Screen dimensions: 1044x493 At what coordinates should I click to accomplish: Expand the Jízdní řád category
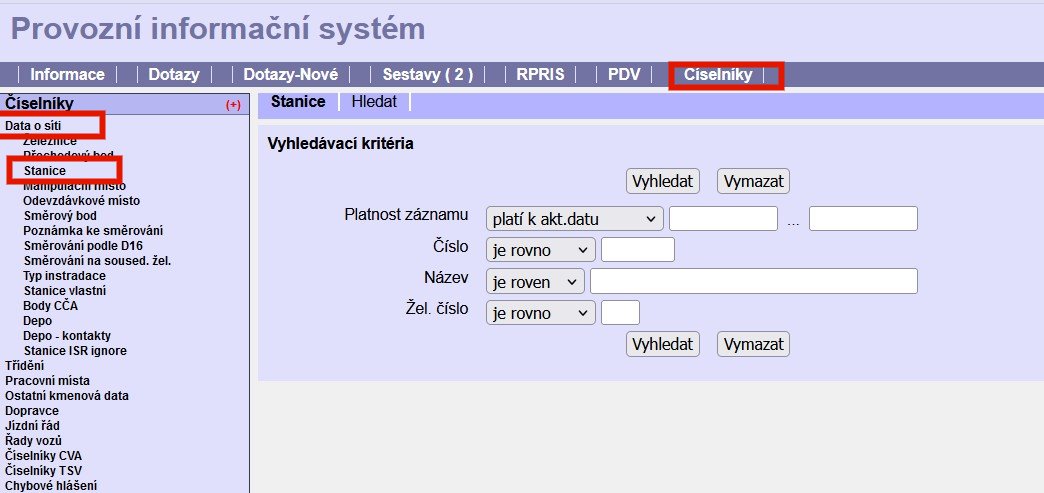click(x=32, y=425)
